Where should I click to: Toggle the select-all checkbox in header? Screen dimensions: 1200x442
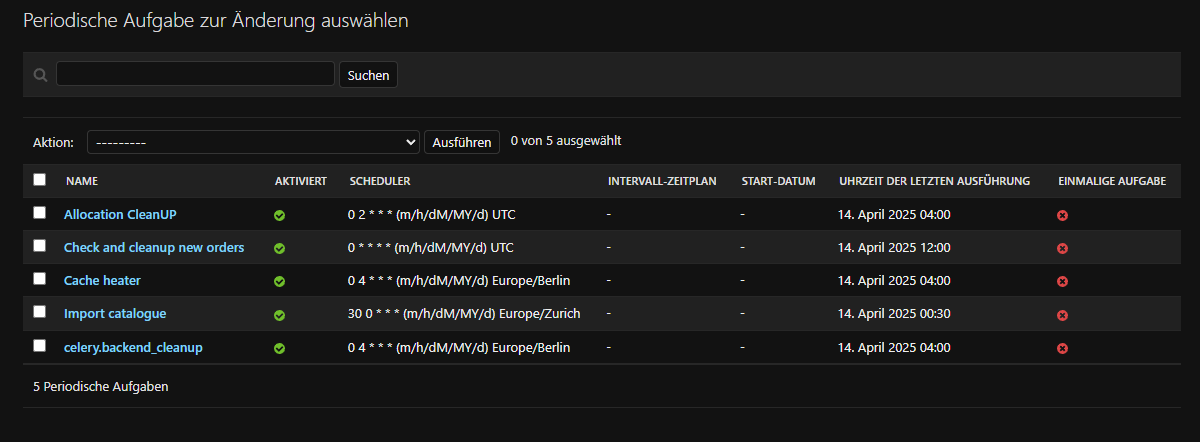40,180
